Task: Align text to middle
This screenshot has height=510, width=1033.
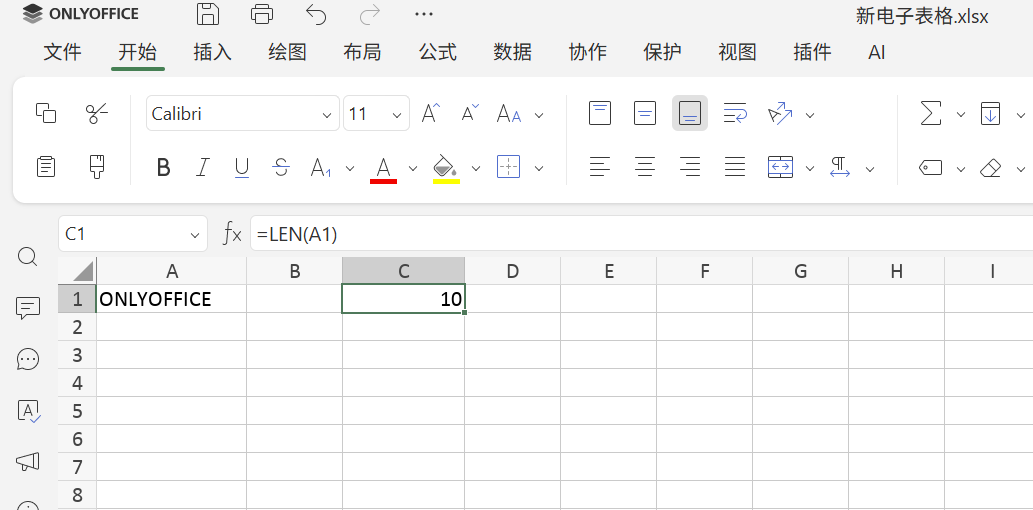Action: 644,113
